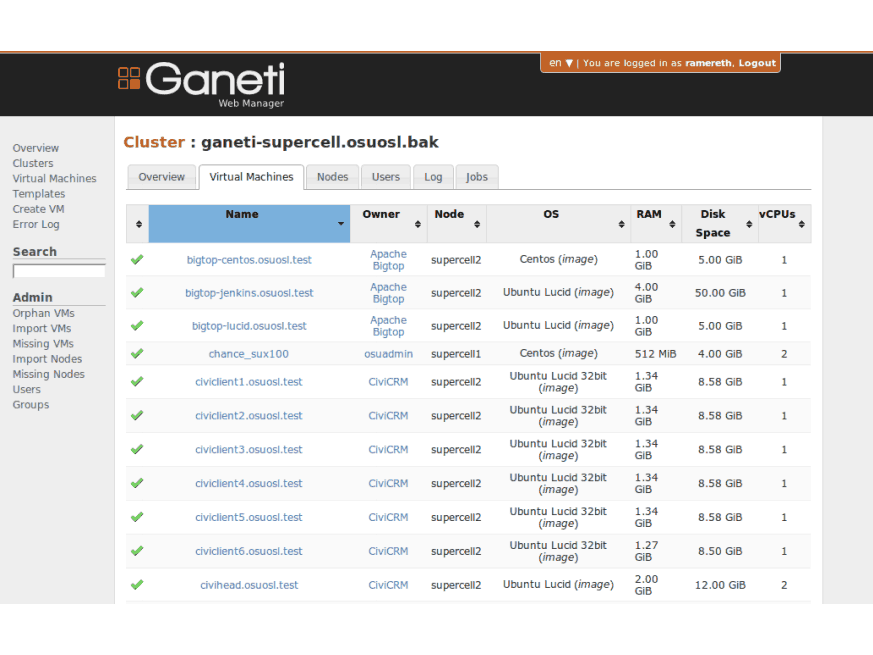Screen dimensions: 873x655
Task: Open chance_sux100 VM
Action: tap(248, 354)
